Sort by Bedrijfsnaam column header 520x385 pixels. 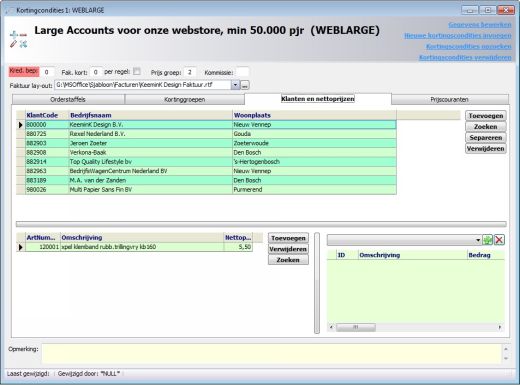point(150,115)
